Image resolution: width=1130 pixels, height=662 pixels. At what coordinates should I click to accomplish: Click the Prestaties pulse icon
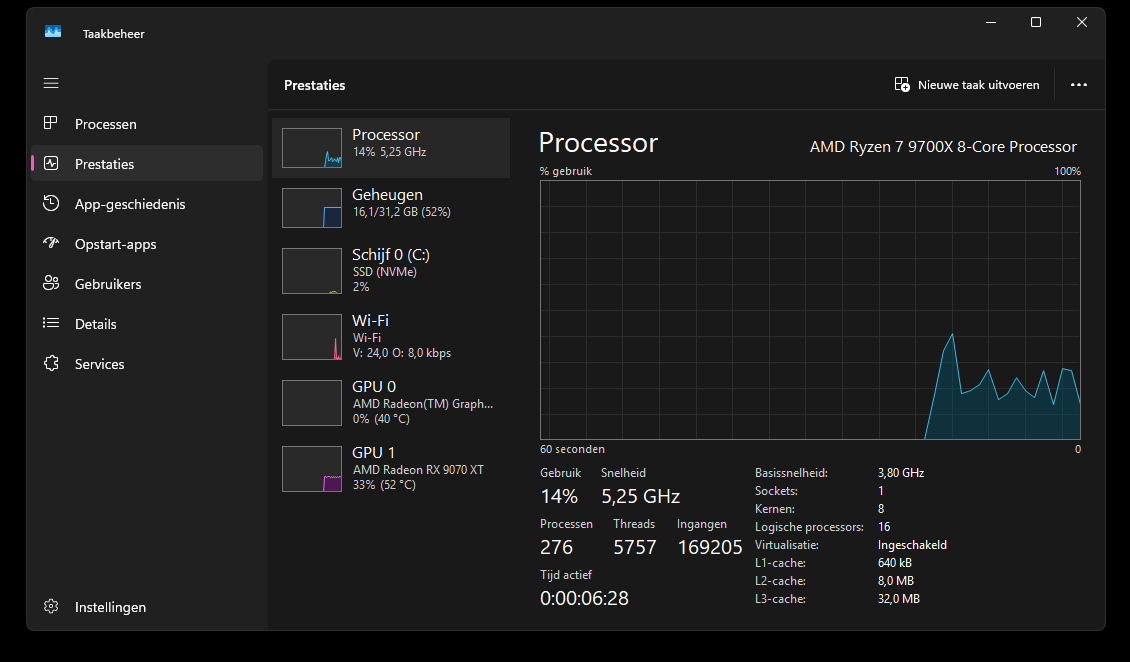click(x=51, y=163)
